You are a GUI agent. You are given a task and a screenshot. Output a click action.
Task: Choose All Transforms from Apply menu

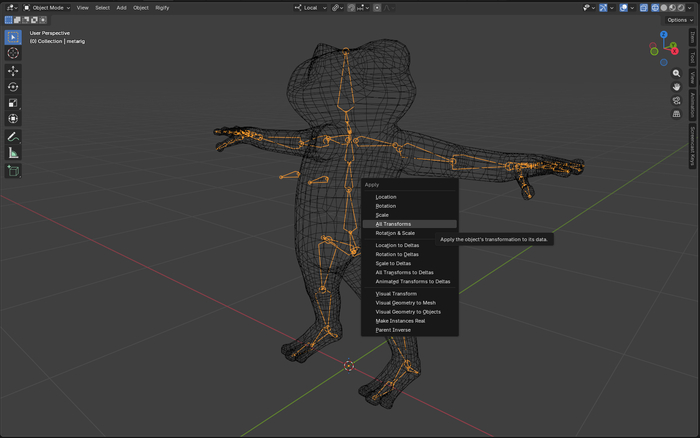pyautogui.click(x=393, y=224)
